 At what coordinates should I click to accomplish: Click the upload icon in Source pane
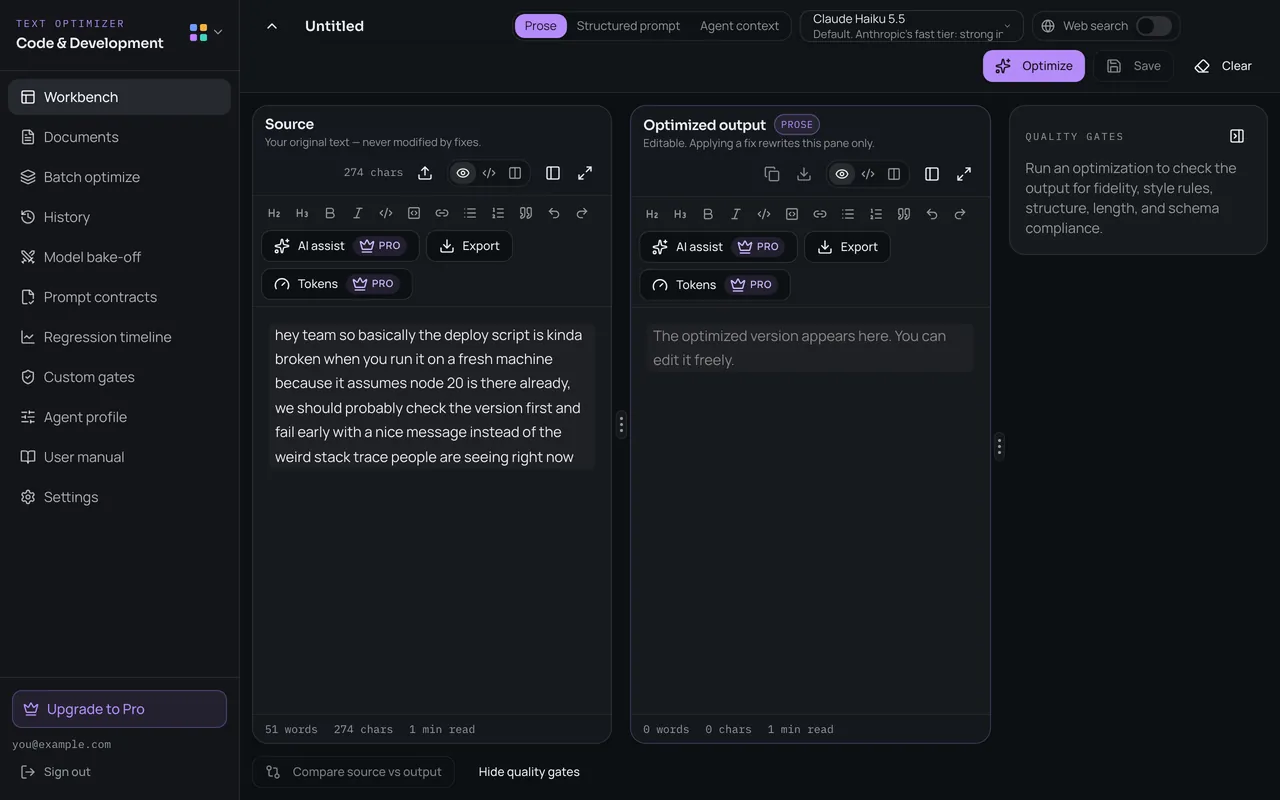pyautogui.click(x=425, y=173)
